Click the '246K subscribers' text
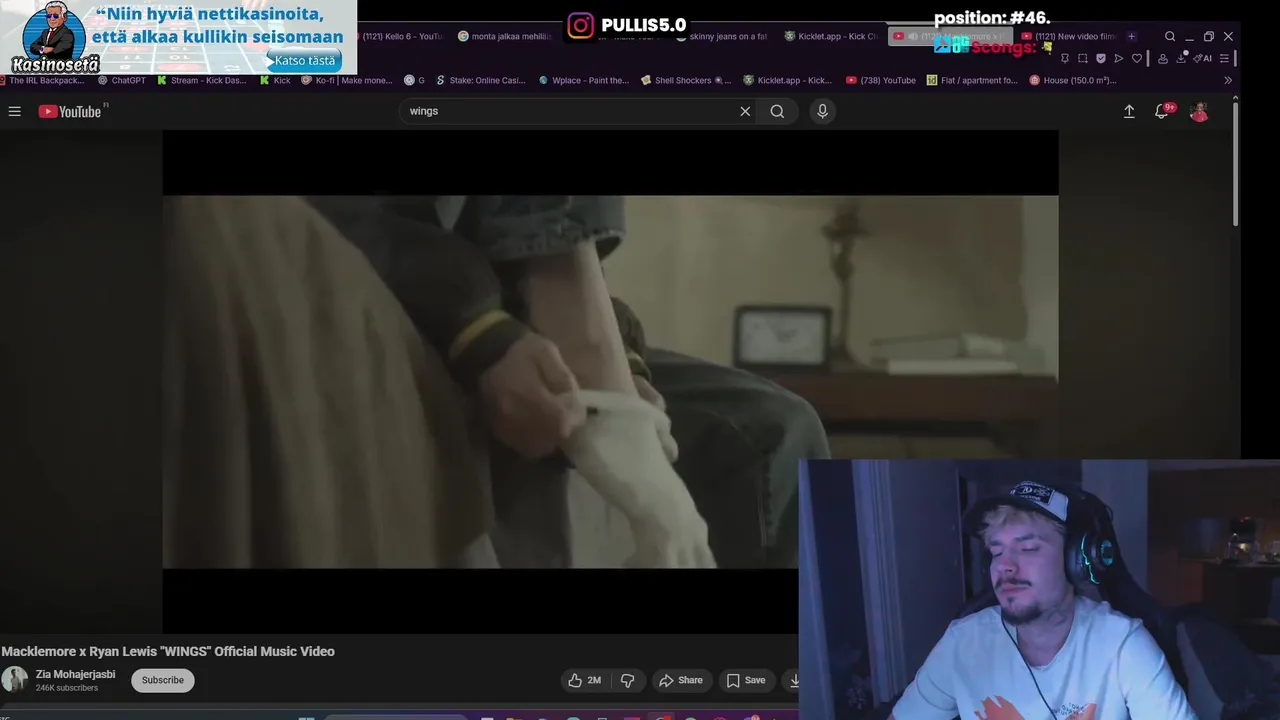The width and height of the screenshot is (1280, 720). [x=67, y=688]
